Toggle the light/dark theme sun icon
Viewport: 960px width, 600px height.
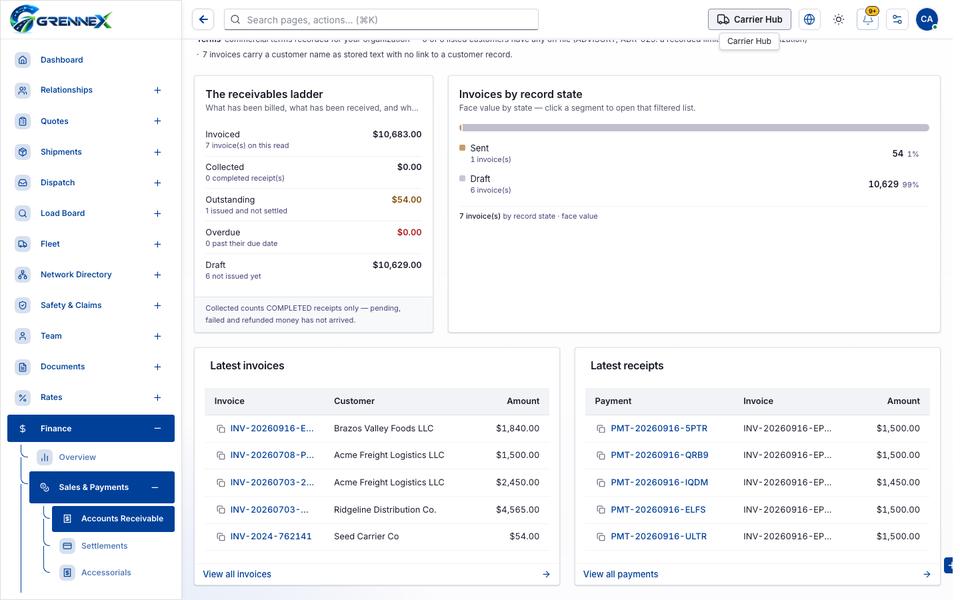point(838,20)
